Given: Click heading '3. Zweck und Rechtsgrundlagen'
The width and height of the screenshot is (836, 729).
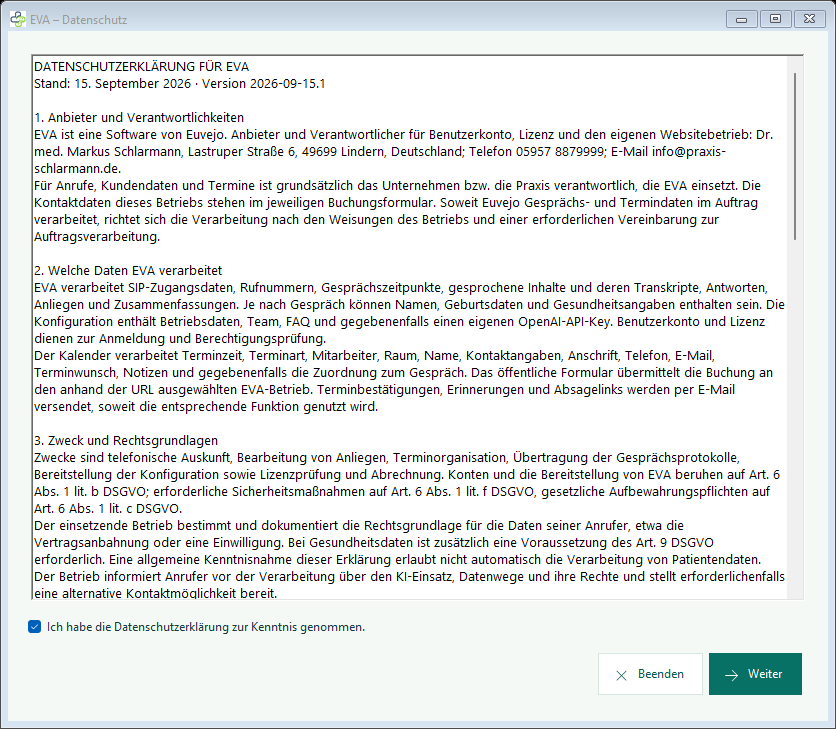Looking at the screenshot, I should [x=126, y=440].
